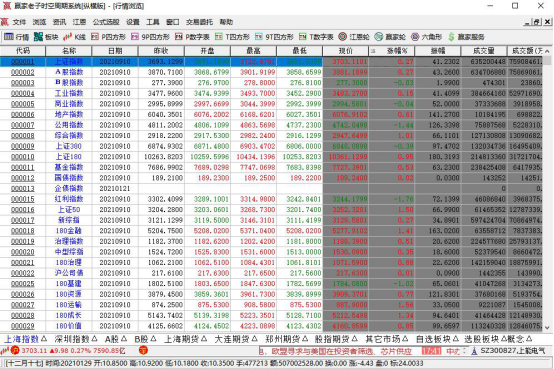This screenshot has width=554, height=369.
Task: Launch the 9P四方形 tool
Action: tap(150, 37)
